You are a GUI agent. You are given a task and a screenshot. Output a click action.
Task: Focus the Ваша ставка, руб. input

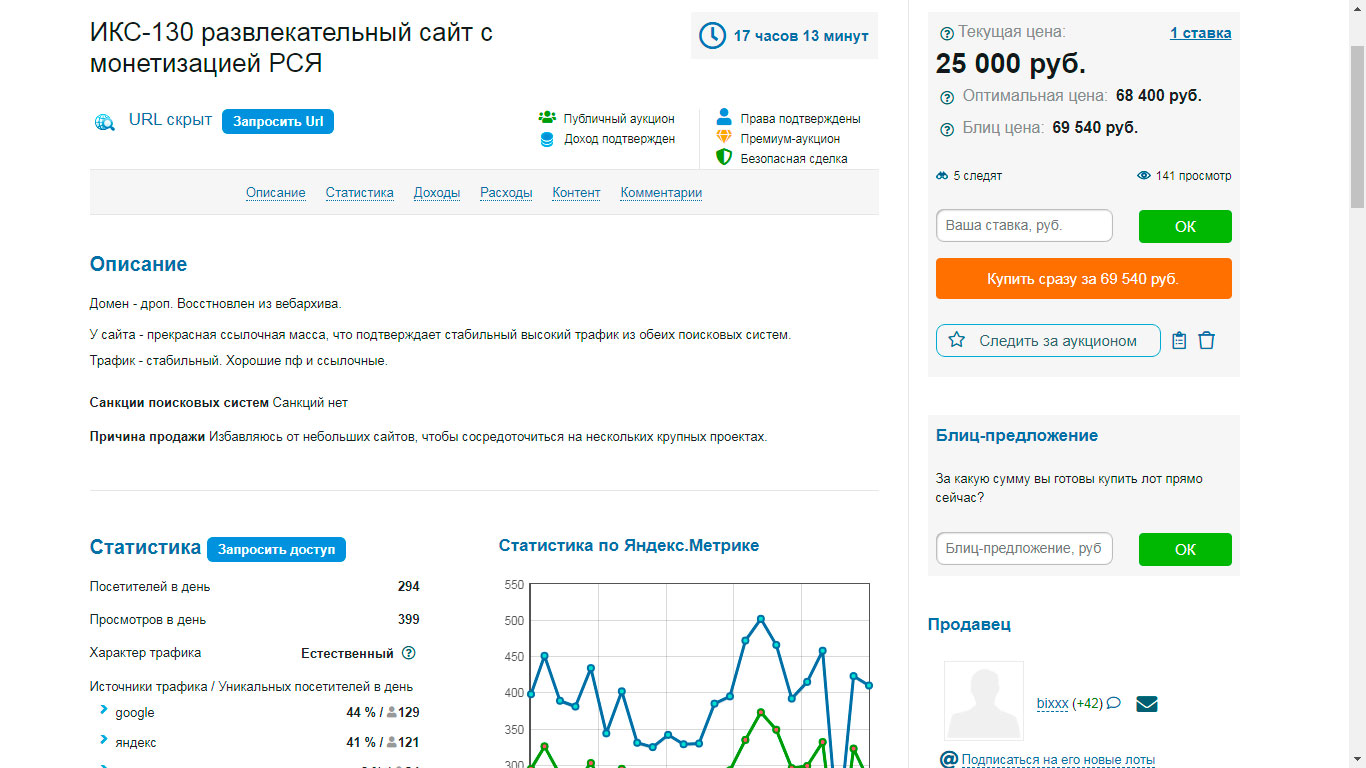coord(1024,226)
